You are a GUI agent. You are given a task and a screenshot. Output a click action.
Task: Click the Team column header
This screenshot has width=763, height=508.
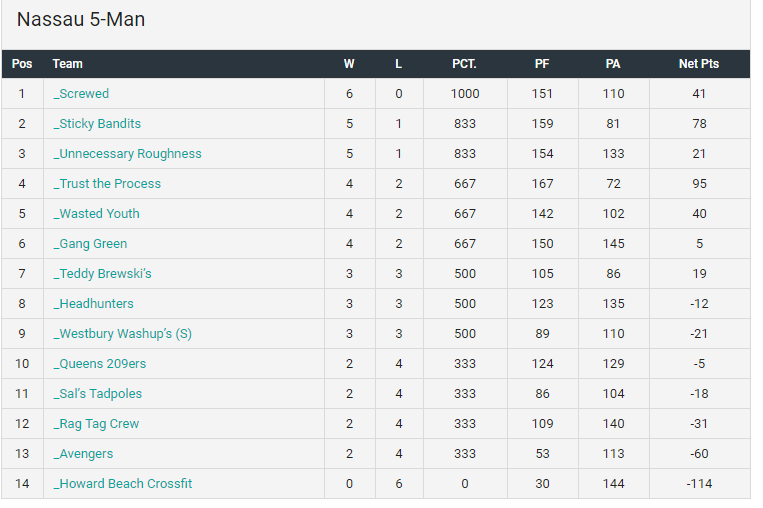(68, 64)
